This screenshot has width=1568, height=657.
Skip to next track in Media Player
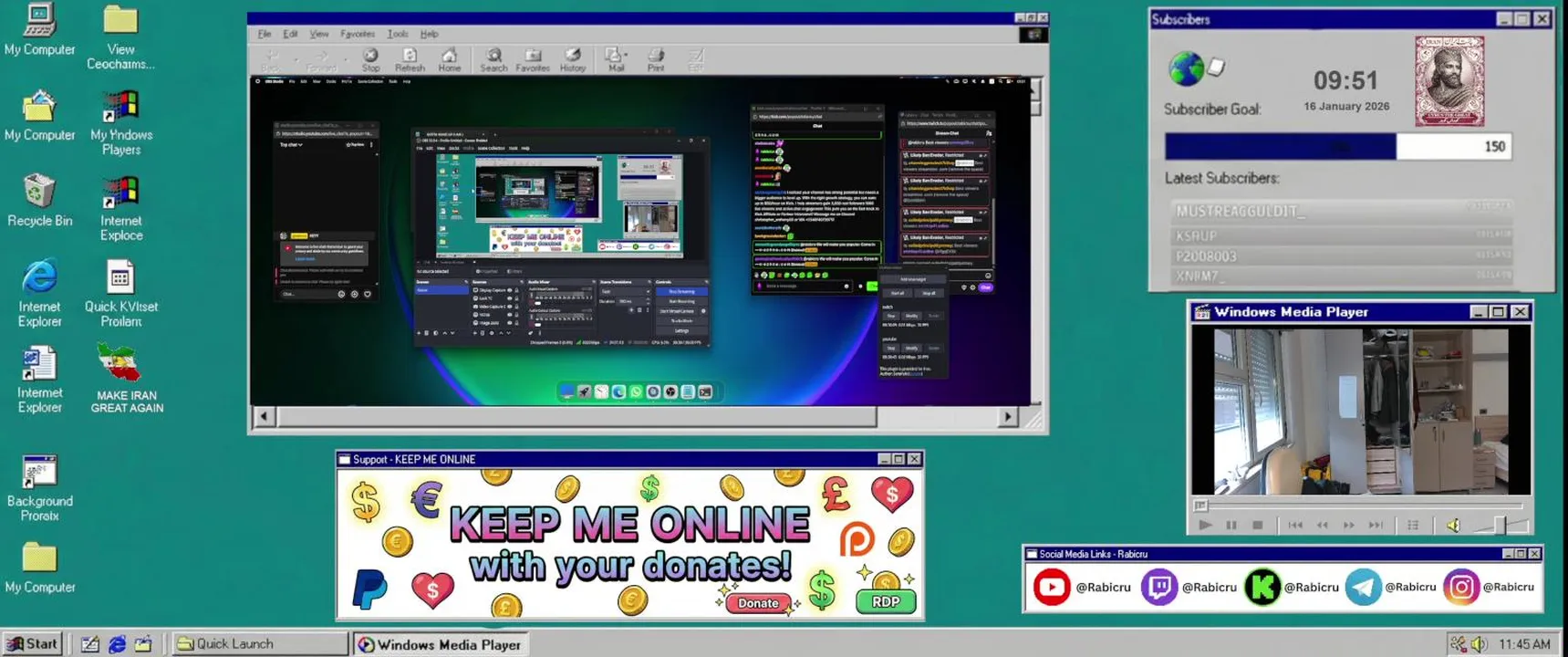click(1376, 525)
